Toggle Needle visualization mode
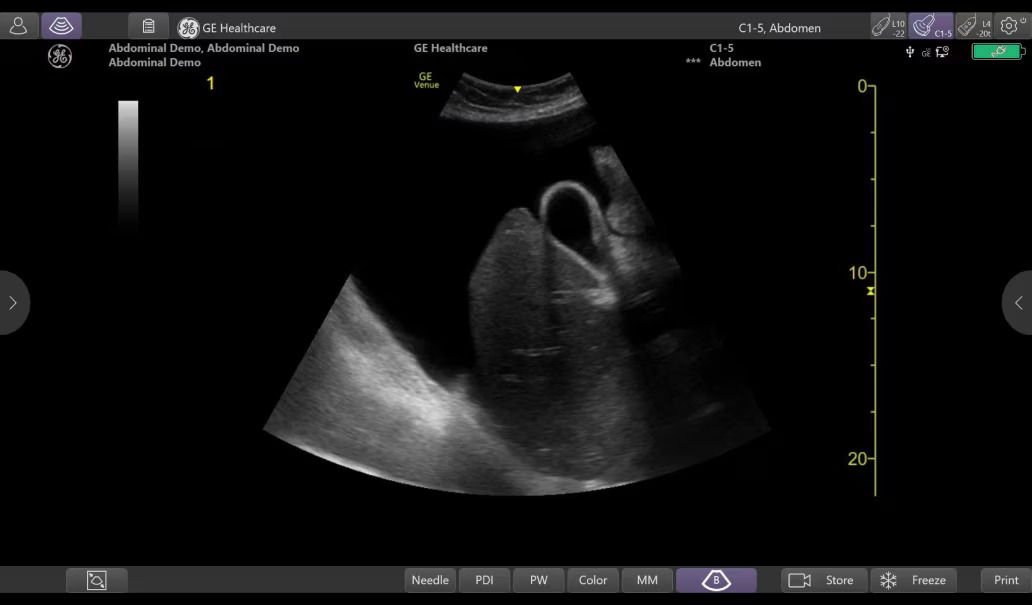Image resolution: width=1032 pixels, height=605 pixels. point(430,580)
